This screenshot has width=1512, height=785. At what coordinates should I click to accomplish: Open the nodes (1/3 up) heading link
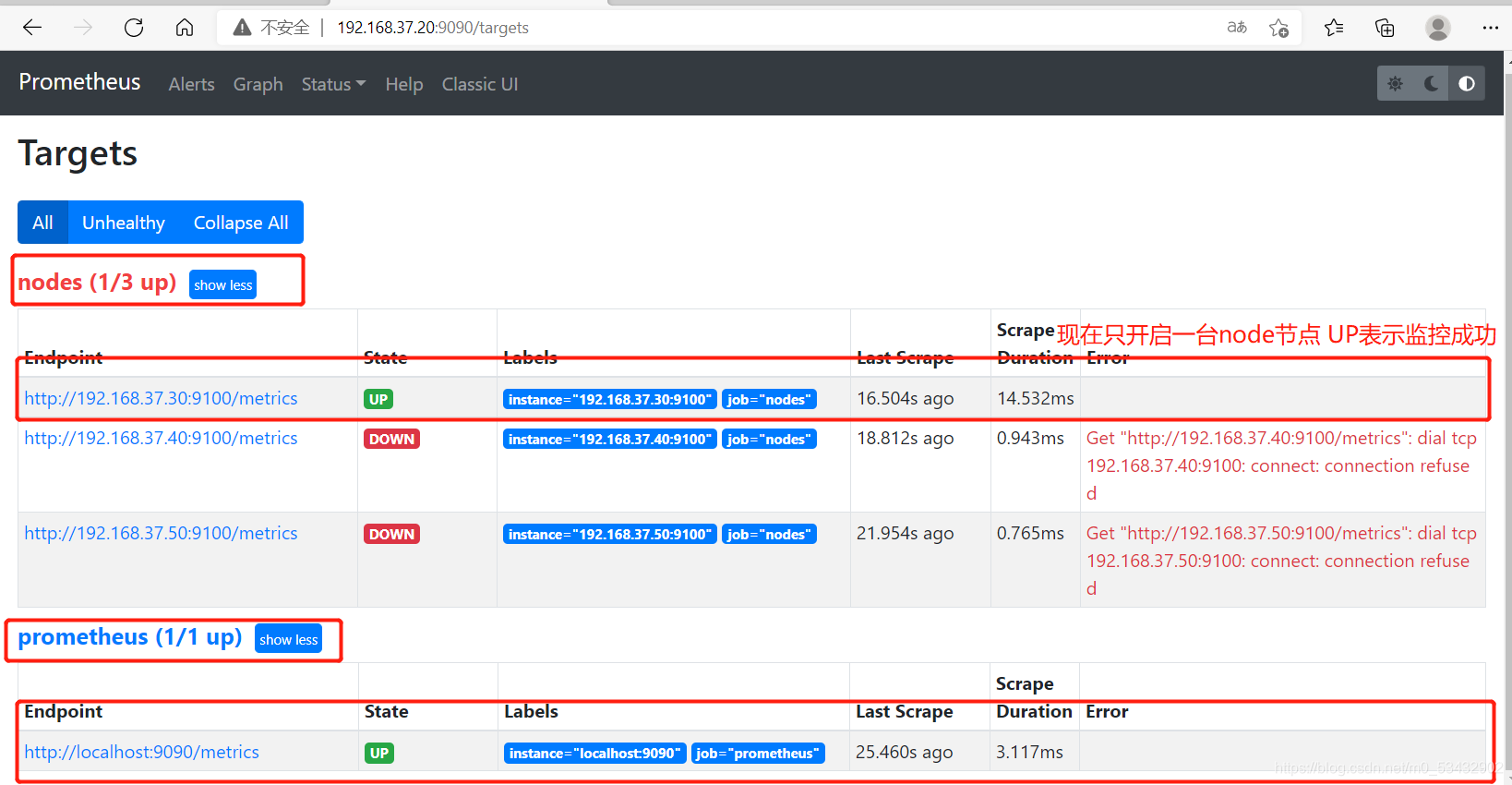97,282
